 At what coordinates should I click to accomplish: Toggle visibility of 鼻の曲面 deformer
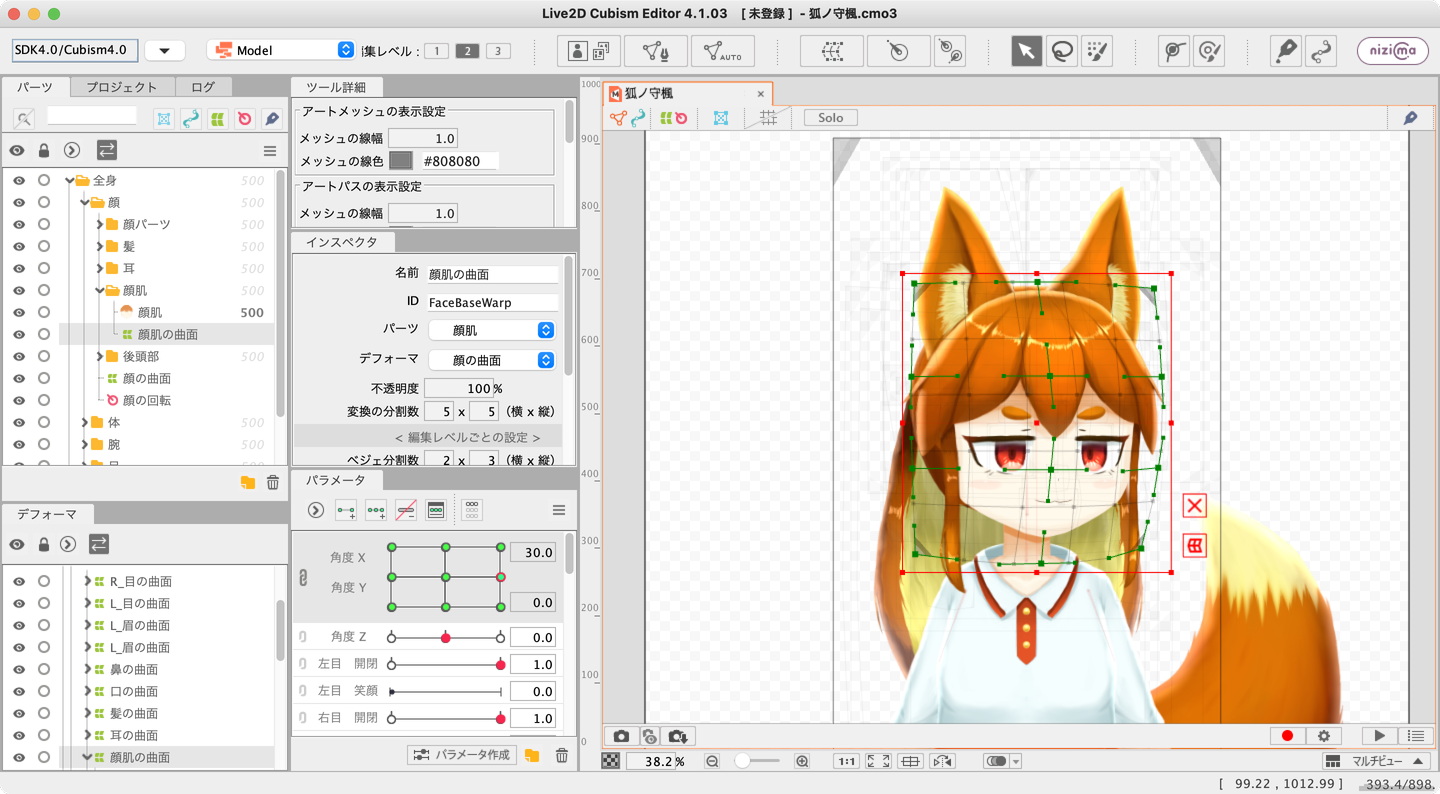click(x=18, y=669)
